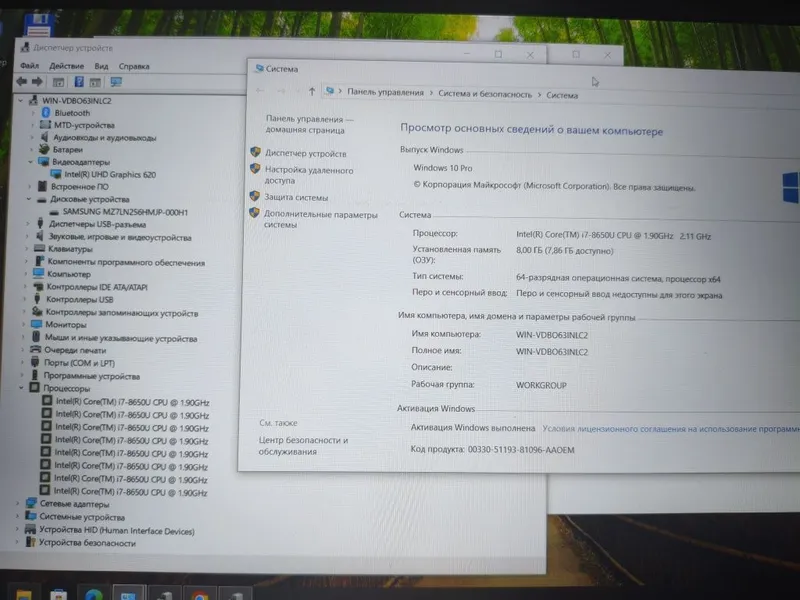Click the back arrow in Device Manager toolbar
This screenshot has height=600, width=800.
(x=21, y=81)
